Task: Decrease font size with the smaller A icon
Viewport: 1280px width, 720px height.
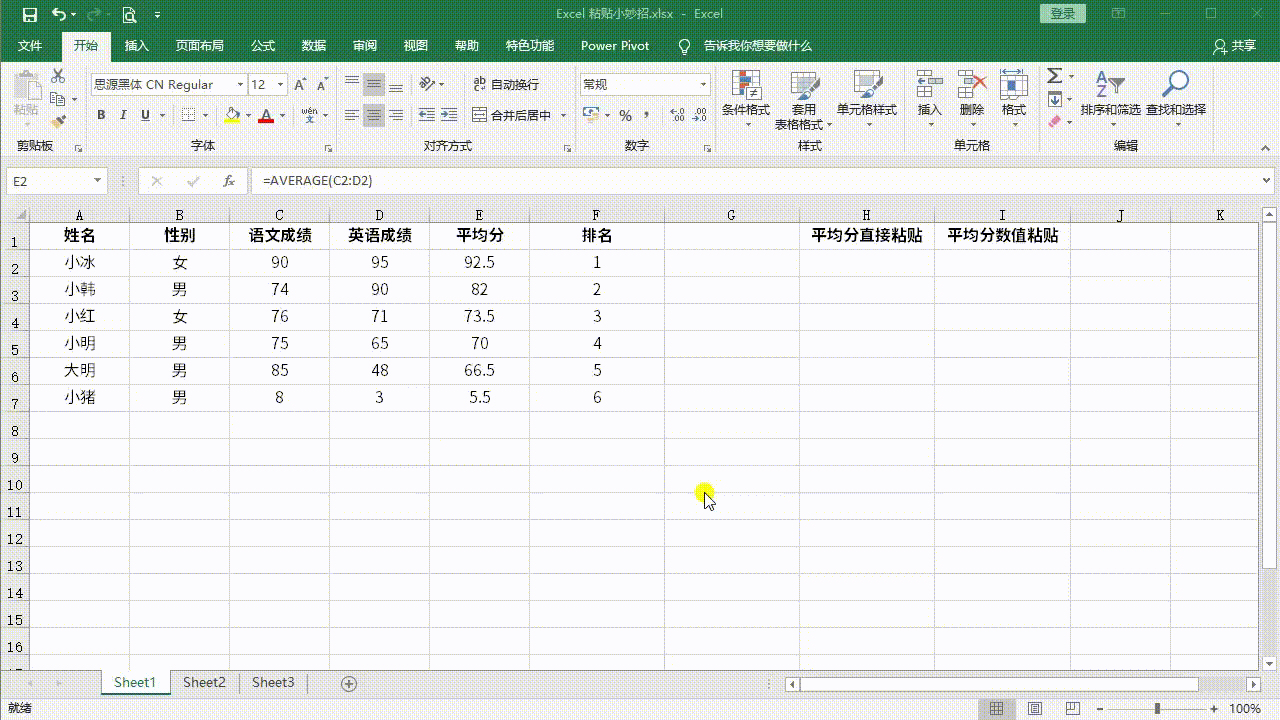Action: 322,85
